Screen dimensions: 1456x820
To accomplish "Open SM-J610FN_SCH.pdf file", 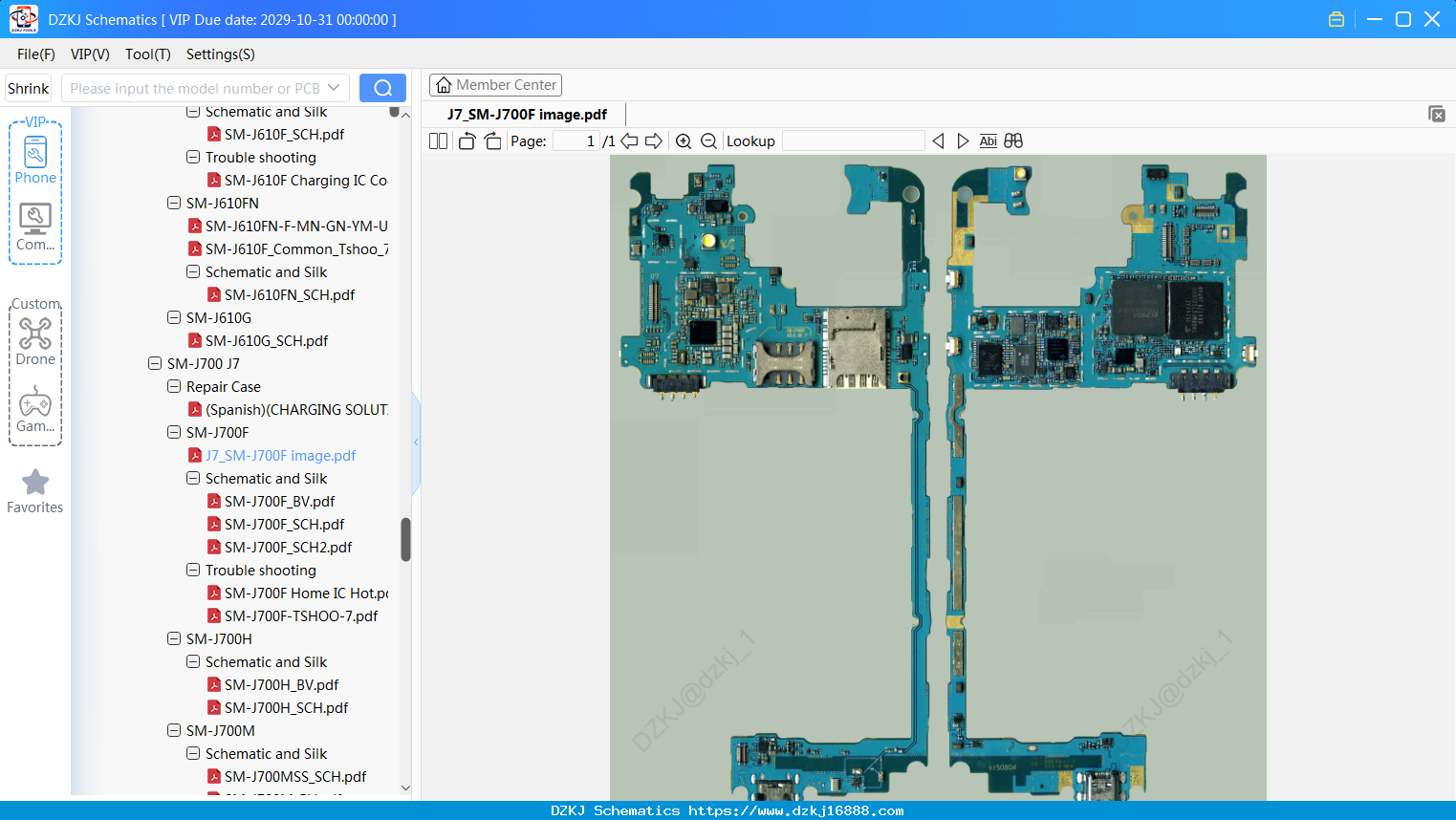I will click(x=290, y=294).
